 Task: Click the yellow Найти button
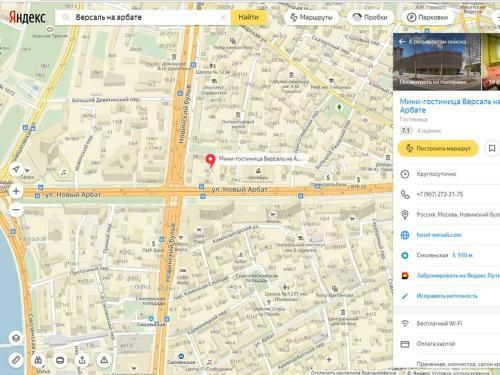pos(248,17)
